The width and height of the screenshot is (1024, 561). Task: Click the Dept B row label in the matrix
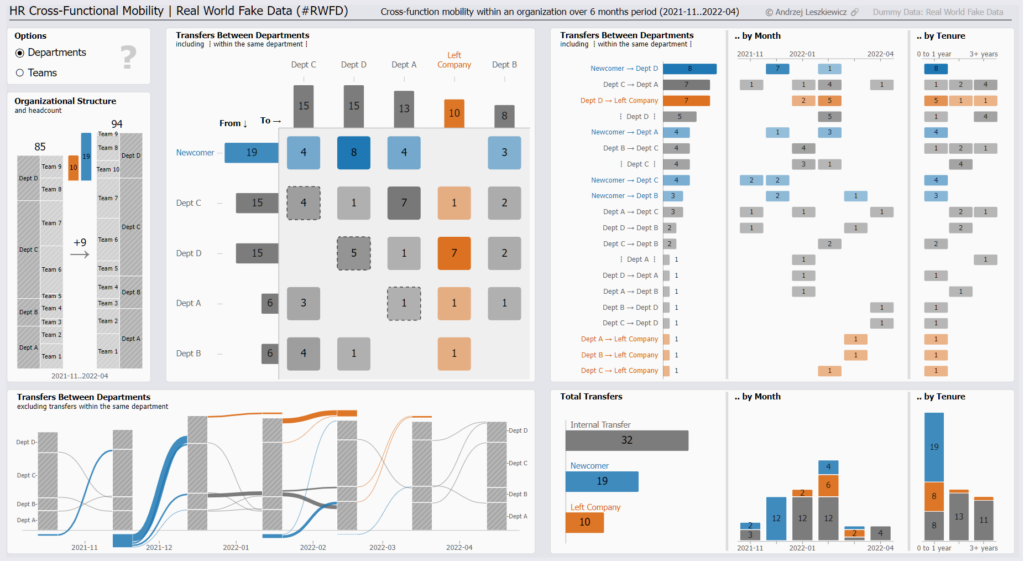189,353
